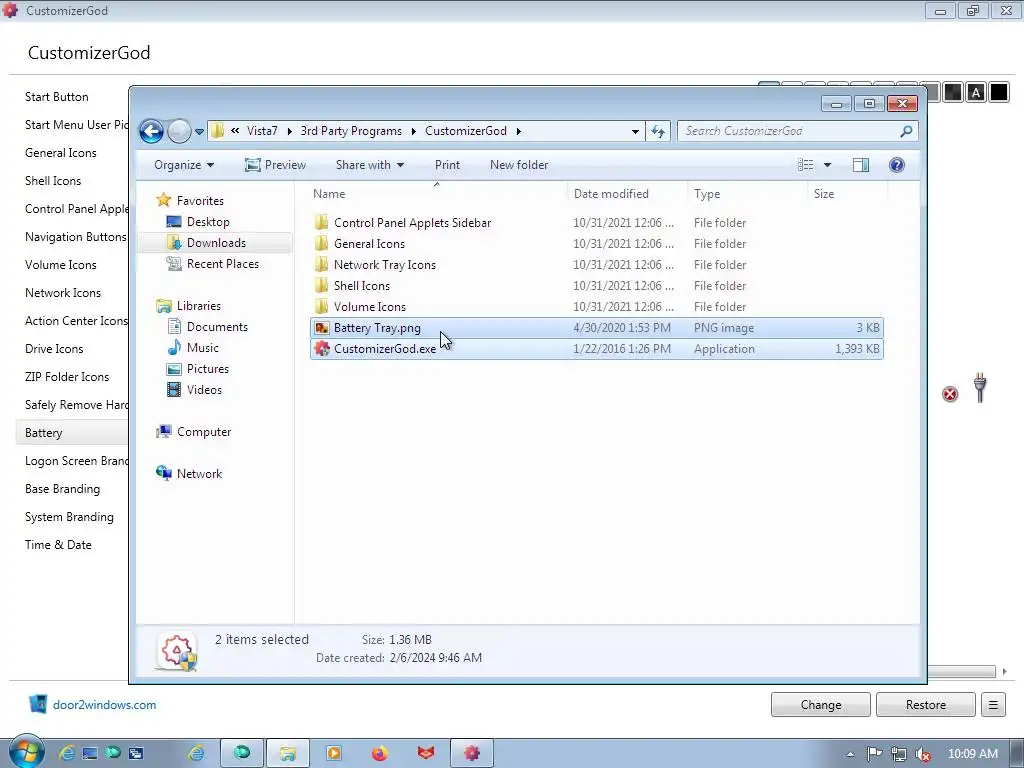This screenshot has width=1024, height=768.
Task: Expand the CustomizerGod breadcrumb arrow
Action: coord(519,131)
